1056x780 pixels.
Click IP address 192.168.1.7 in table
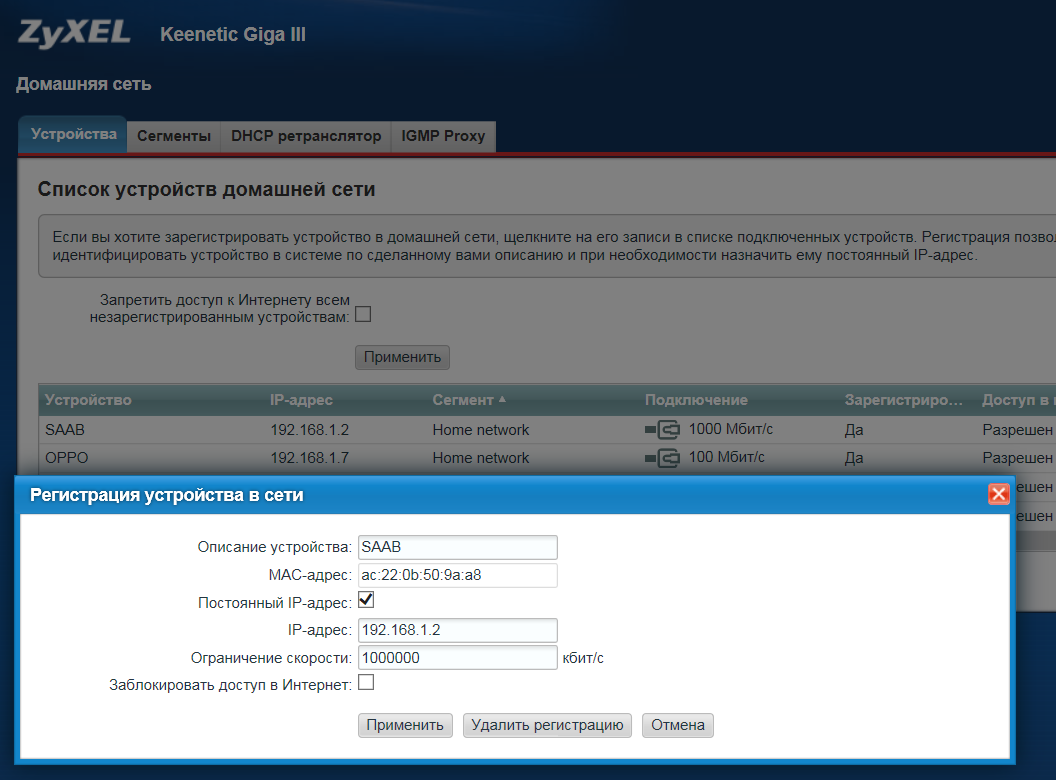coord(309,458)
